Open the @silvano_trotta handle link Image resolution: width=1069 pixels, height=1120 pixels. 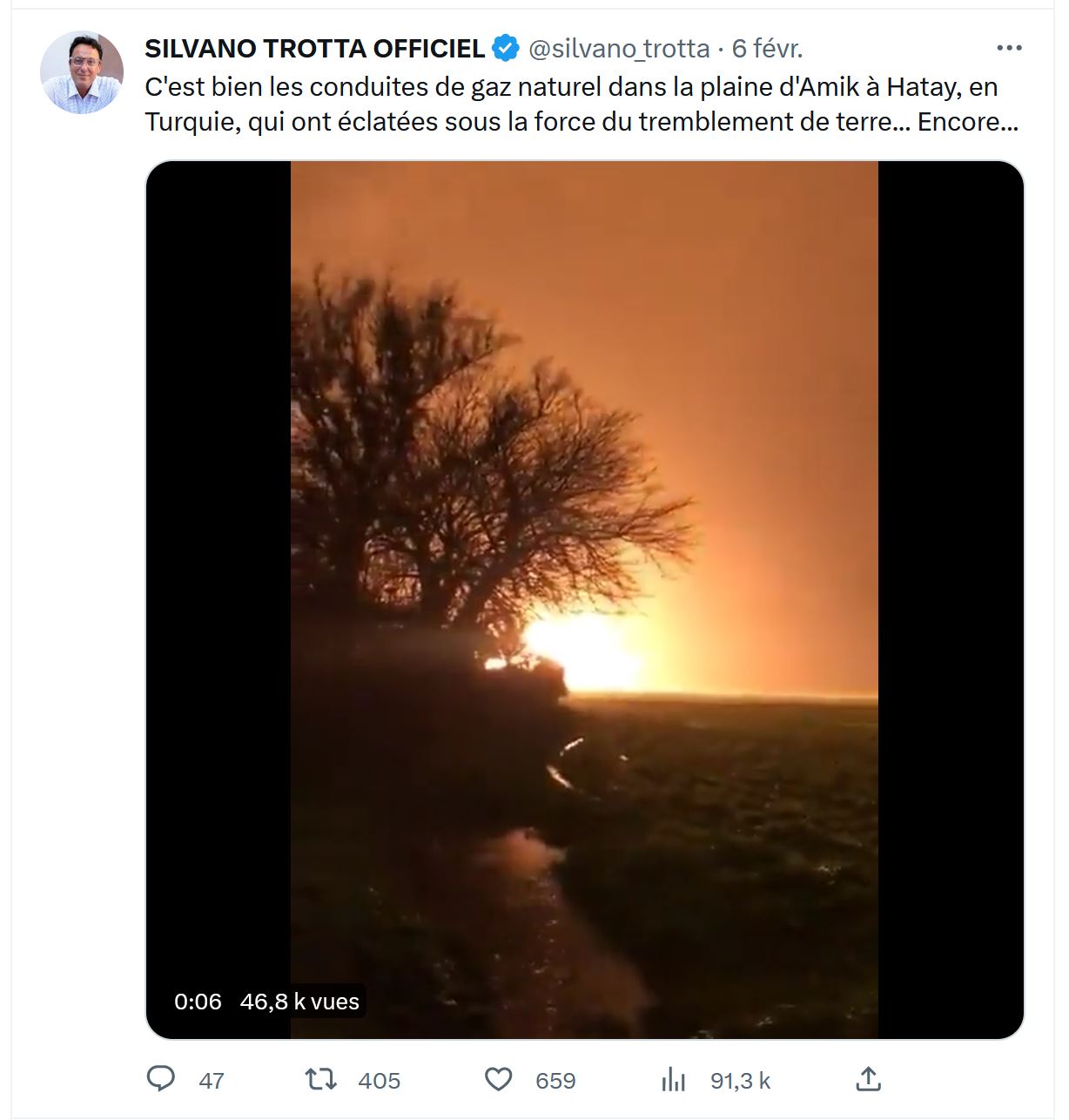click(619, 49)
